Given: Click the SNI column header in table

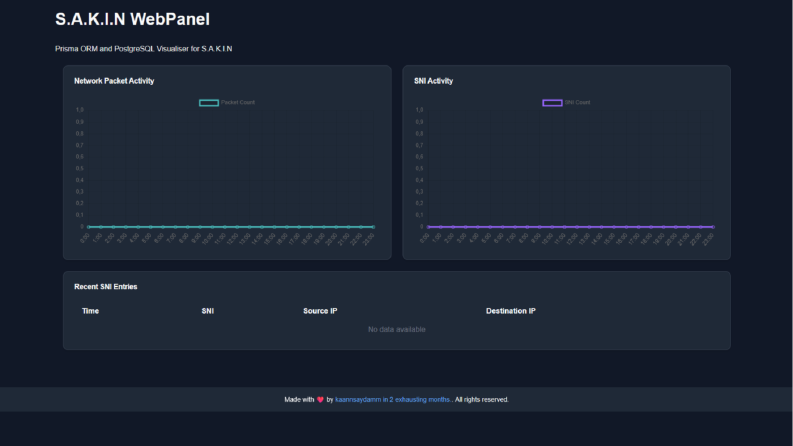Looking at the screenshot, I should pos(207,311).
